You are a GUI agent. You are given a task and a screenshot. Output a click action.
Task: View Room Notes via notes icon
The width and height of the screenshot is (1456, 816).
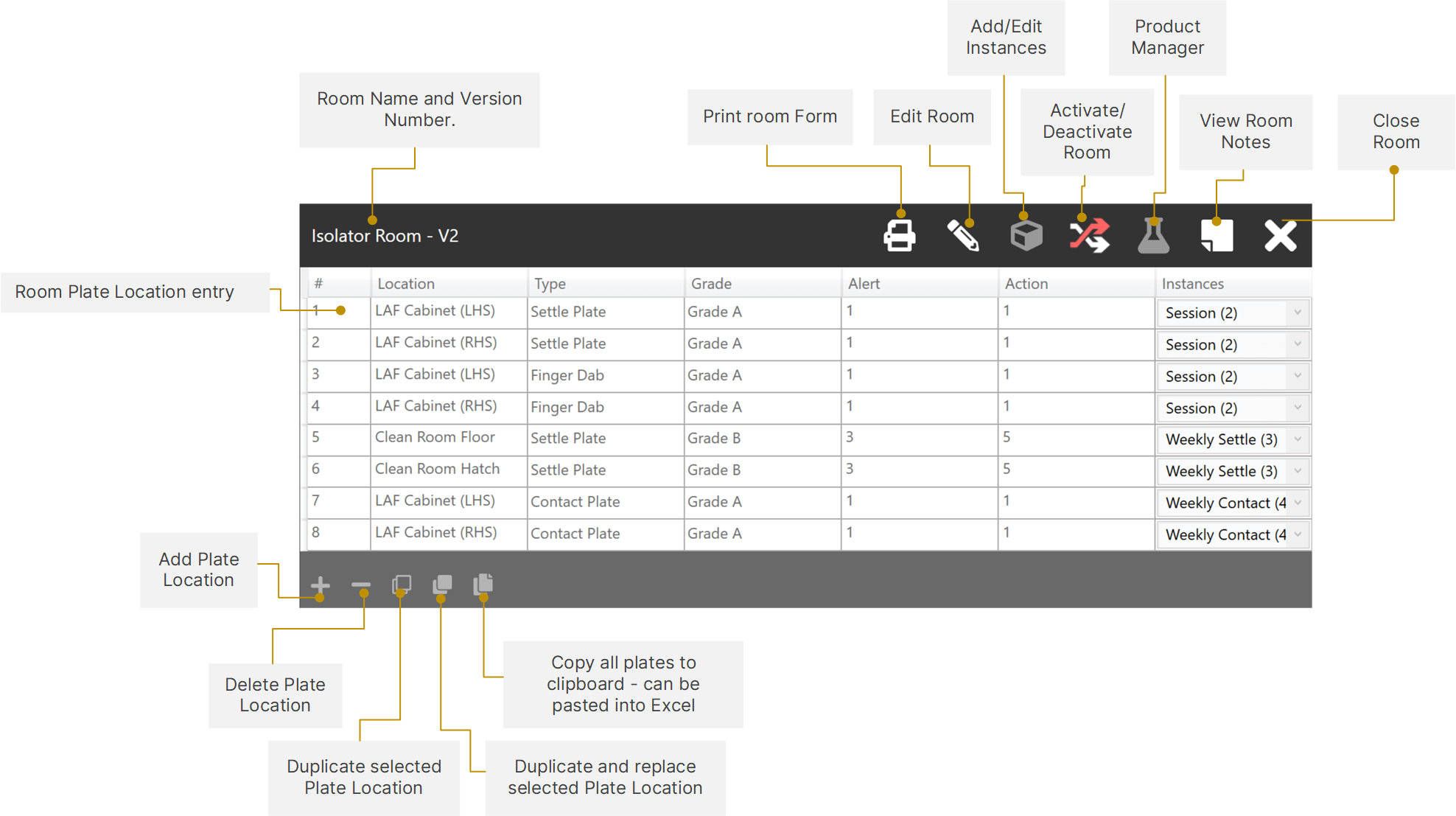click(1216, 234)
